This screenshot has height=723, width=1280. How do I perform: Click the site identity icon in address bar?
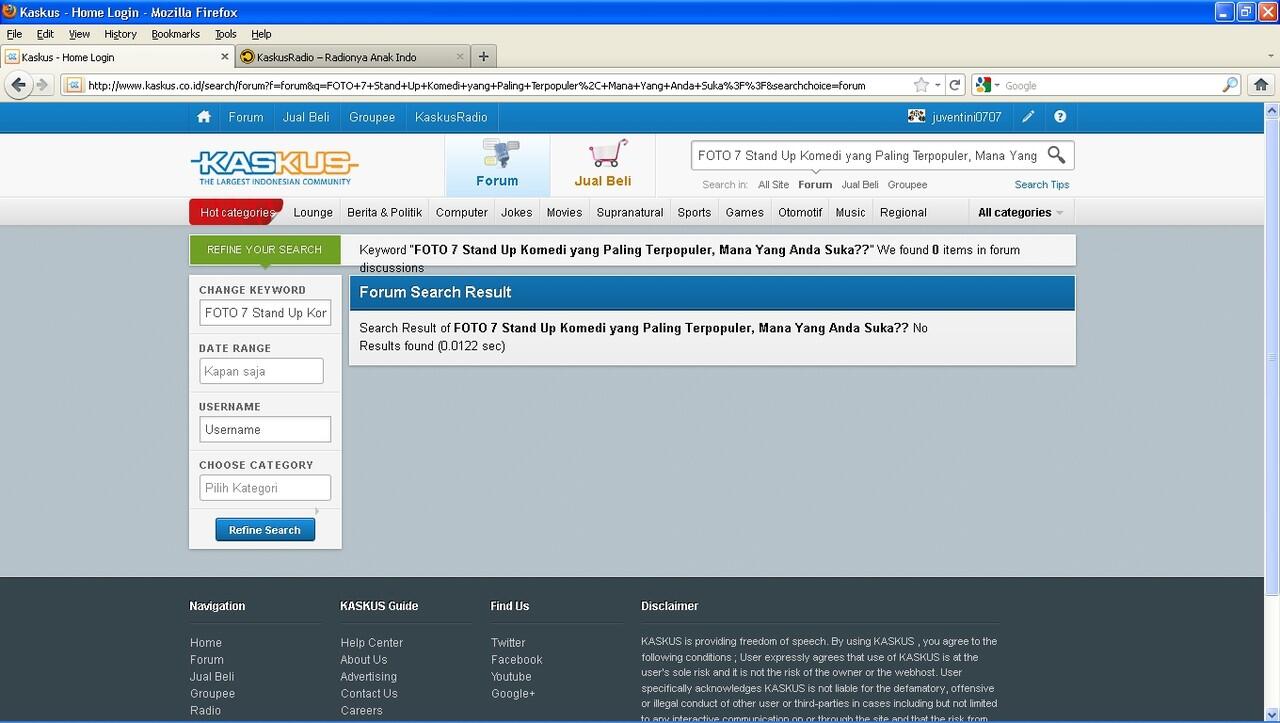point(74,85)
